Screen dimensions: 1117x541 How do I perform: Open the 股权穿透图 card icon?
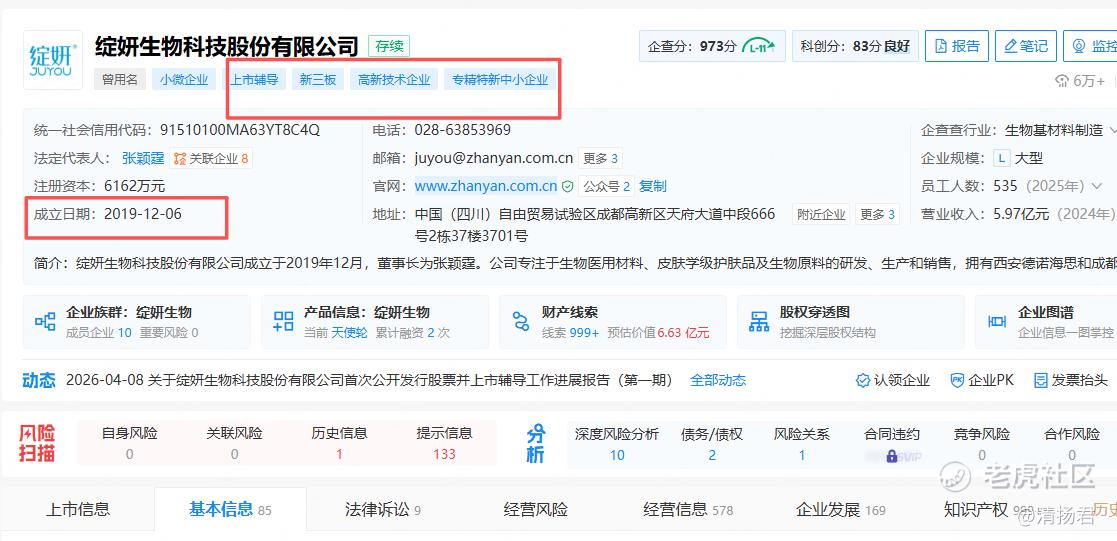(759, 321)
